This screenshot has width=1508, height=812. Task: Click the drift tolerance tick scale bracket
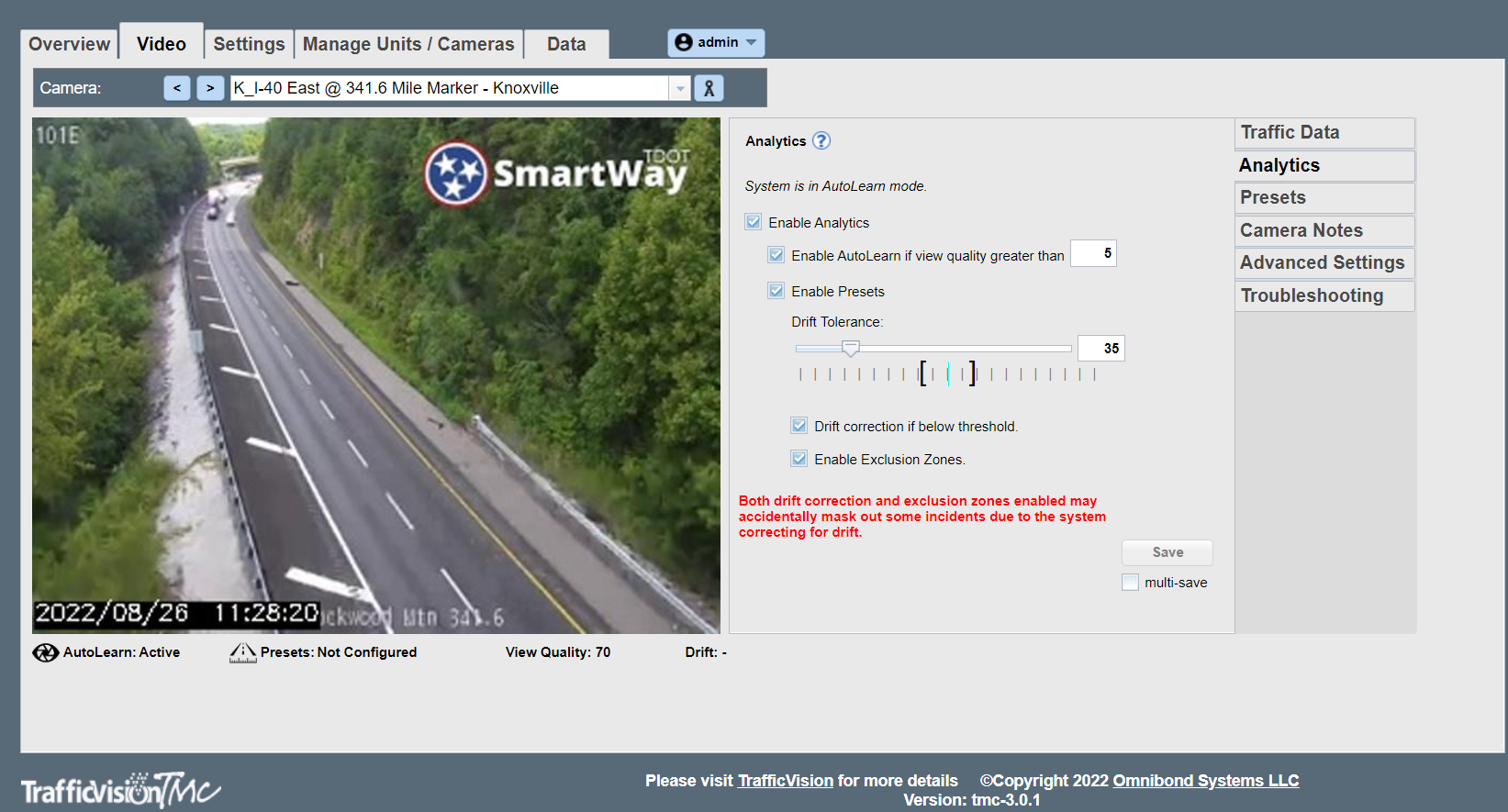click(x=947, y=373)
